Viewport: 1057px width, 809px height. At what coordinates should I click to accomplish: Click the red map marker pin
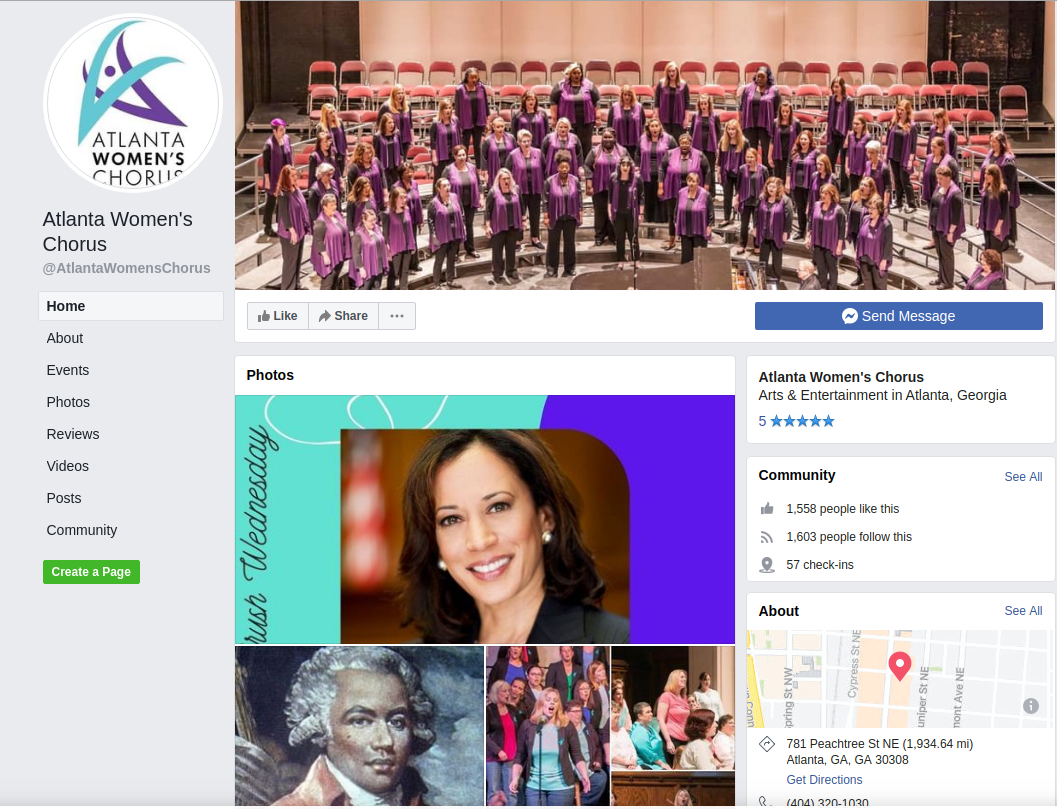click(x=900, y=666)
